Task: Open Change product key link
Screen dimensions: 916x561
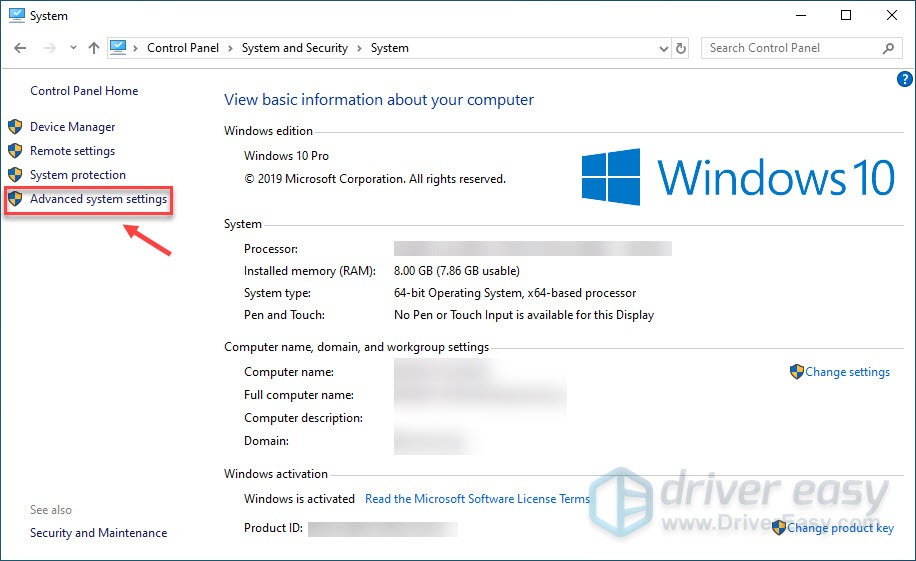Action: pyautogui.click(x=840, y=528)
